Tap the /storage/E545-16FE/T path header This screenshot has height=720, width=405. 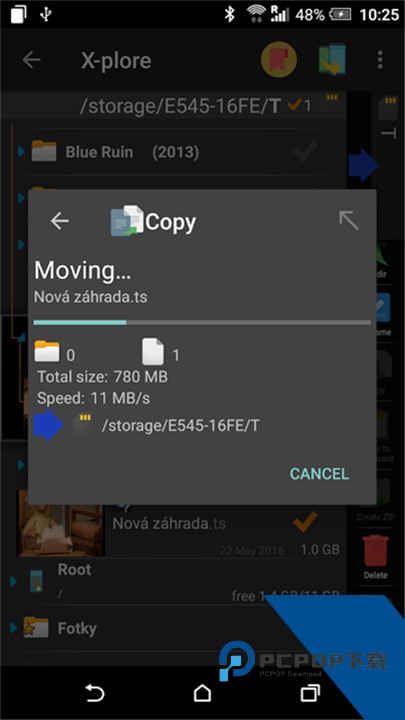click(180, 106)
